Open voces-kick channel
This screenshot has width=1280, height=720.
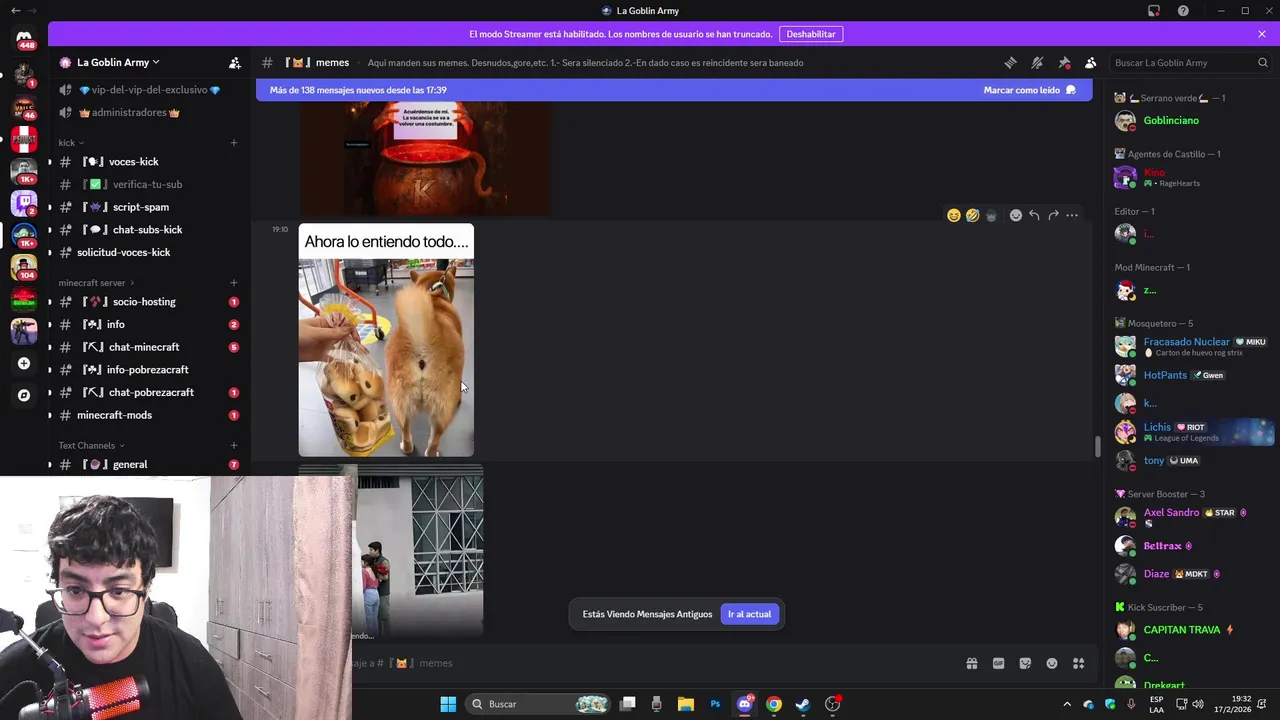pos(148,162)
